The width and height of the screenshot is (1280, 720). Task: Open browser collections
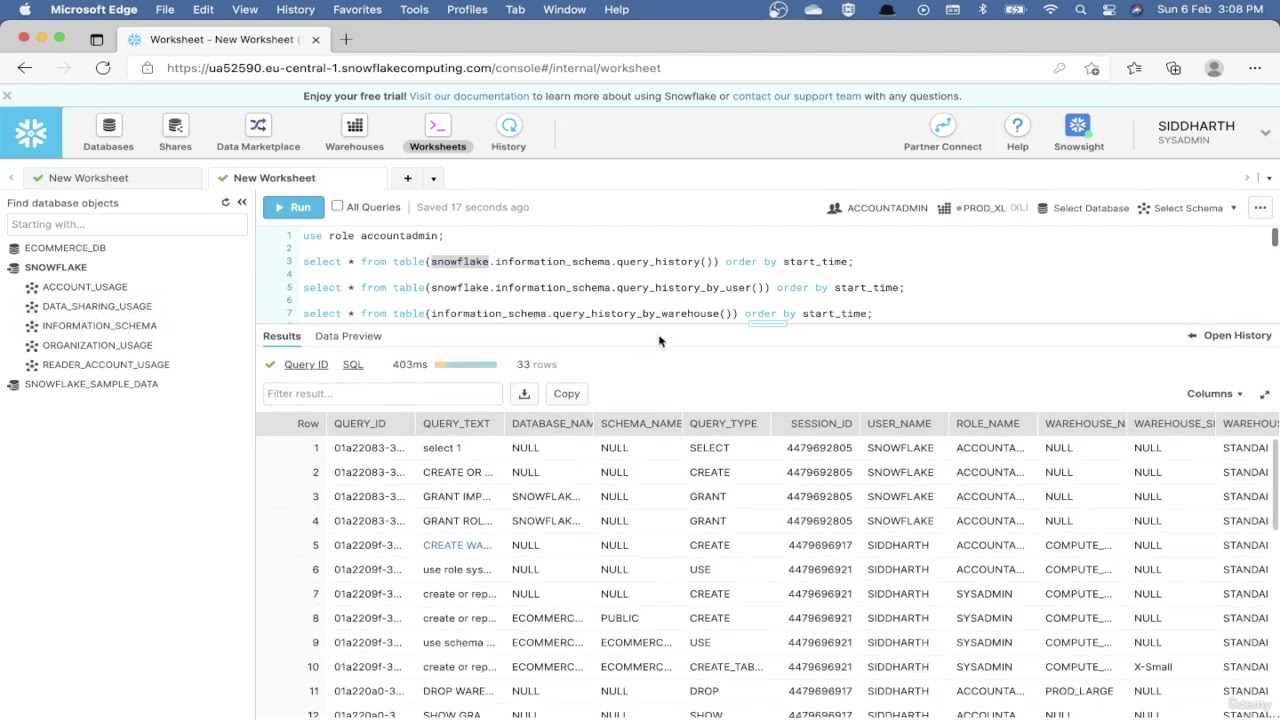[1174, 68]
